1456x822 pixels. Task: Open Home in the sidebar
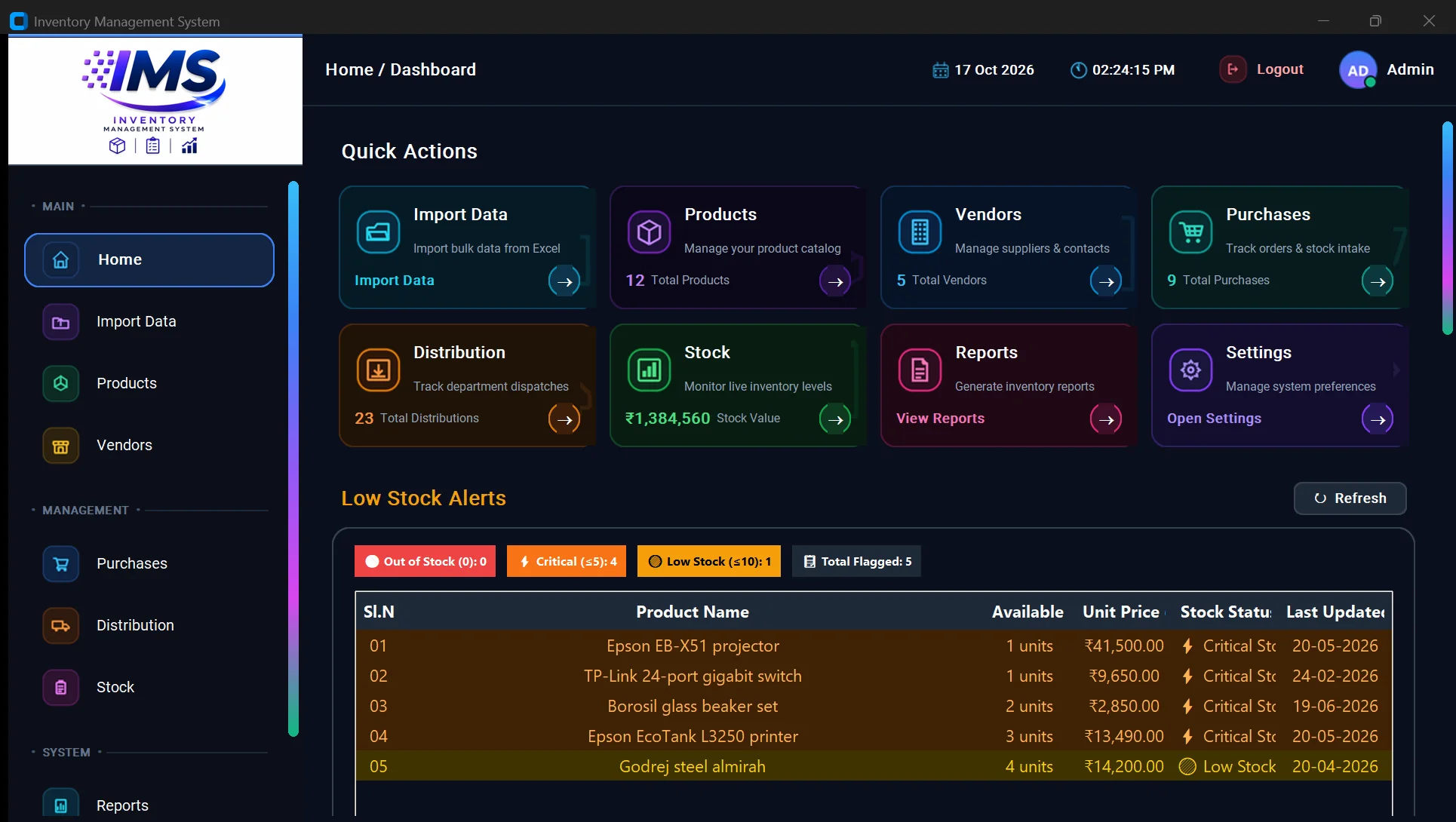pyautogui.click(x=149, y=260)
